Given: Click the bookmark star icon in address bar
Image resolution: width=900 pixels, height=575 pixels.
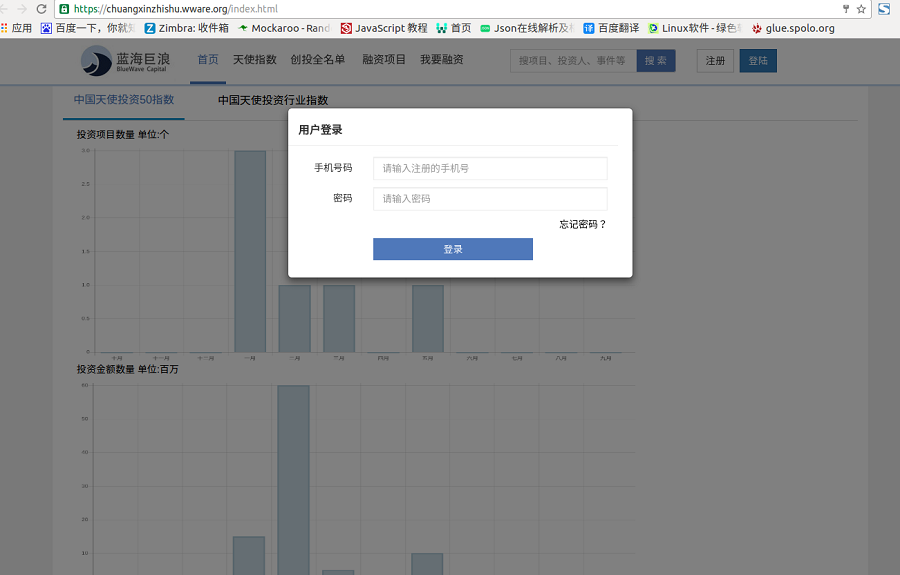Looking at the screenshot, I should 861,9.
